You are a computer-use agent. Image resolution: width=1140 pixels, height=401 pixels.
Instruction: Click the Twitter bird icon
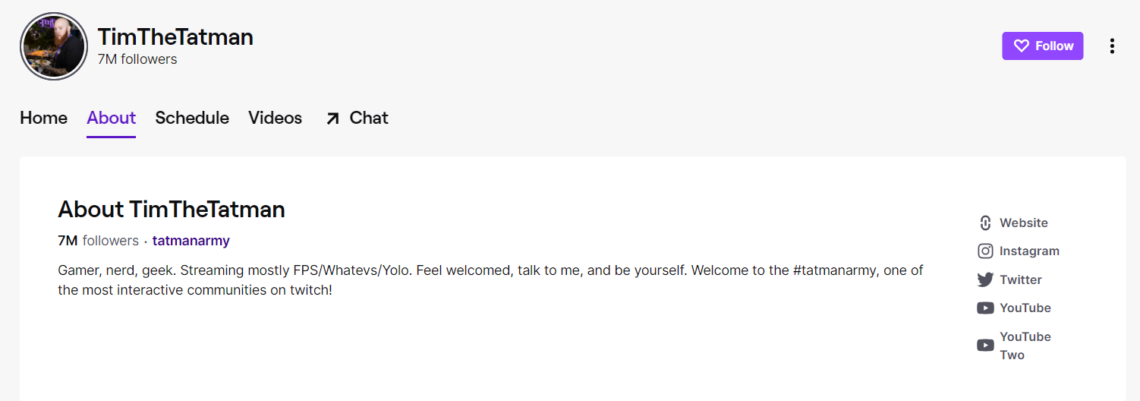click(985, 280)
